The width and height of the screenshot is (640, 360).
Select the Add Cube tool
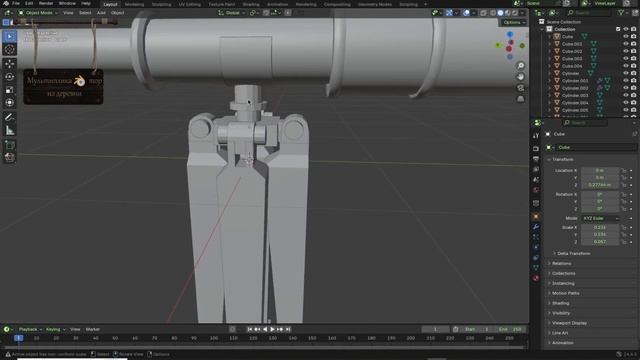[10, 144]
